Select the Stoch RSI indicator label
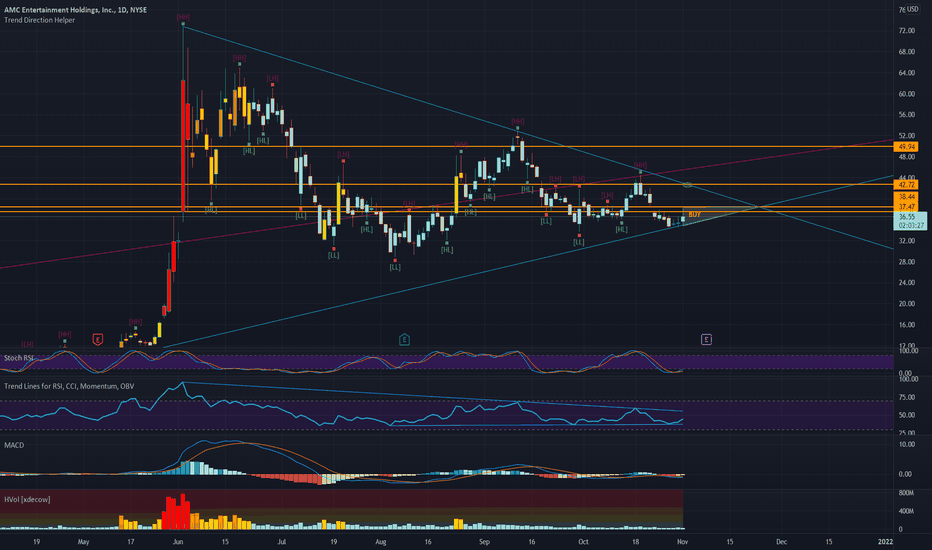This screenshot has height=550, width=932. pyautogui.click(x=19, y=358)
